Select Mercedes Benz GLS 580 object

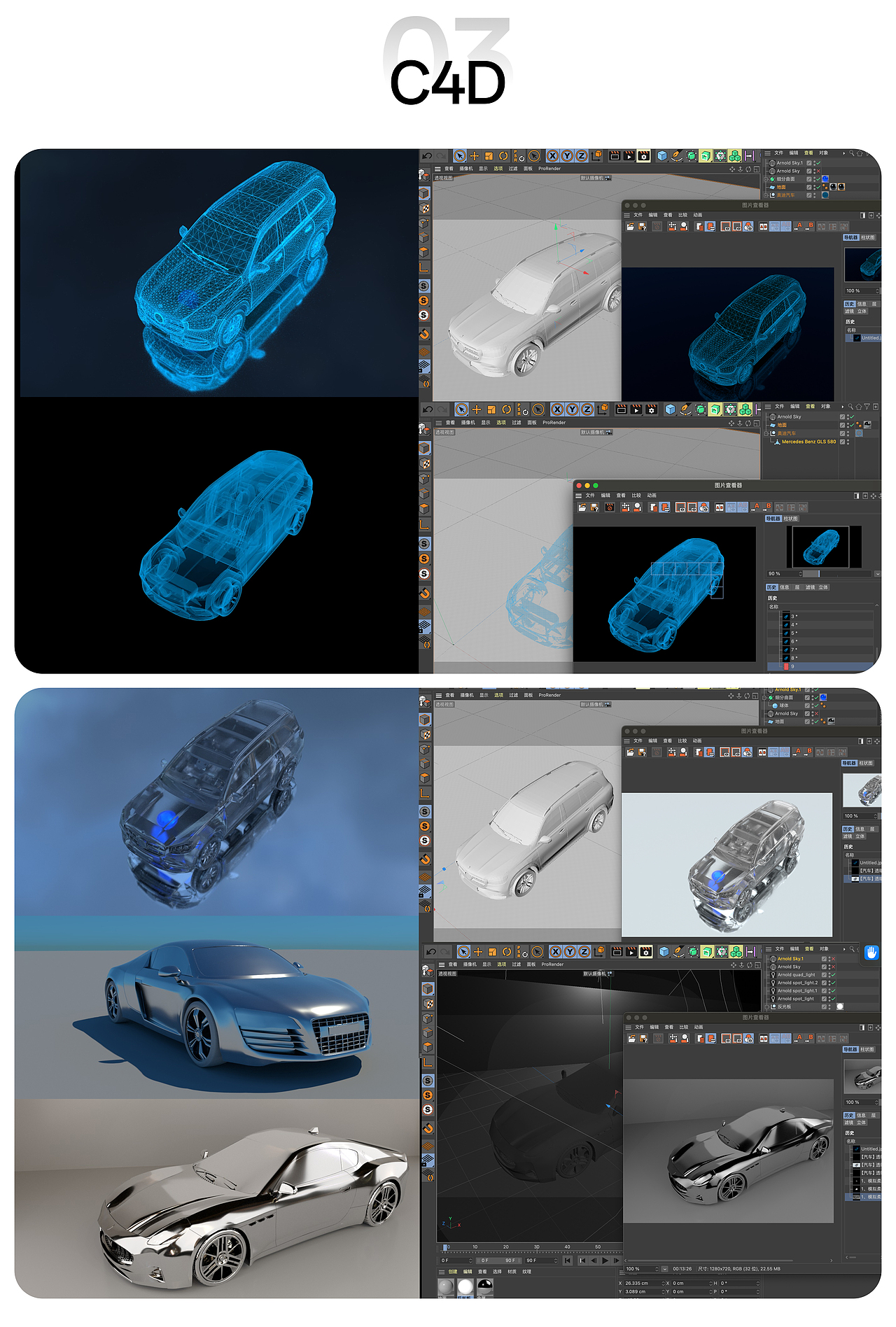[808, 442]
